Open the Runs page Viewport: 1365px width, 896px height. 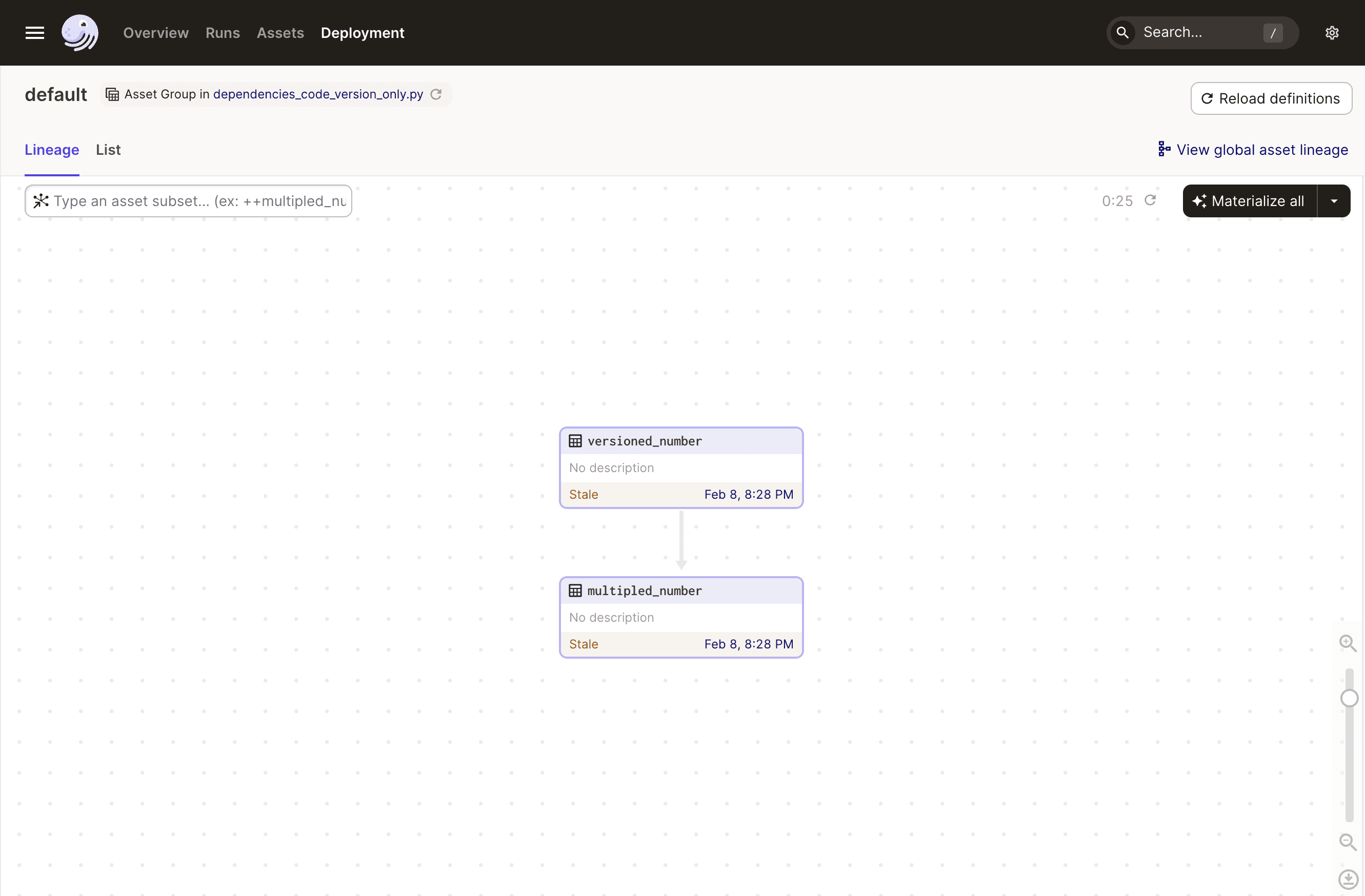tap(223, 33)
